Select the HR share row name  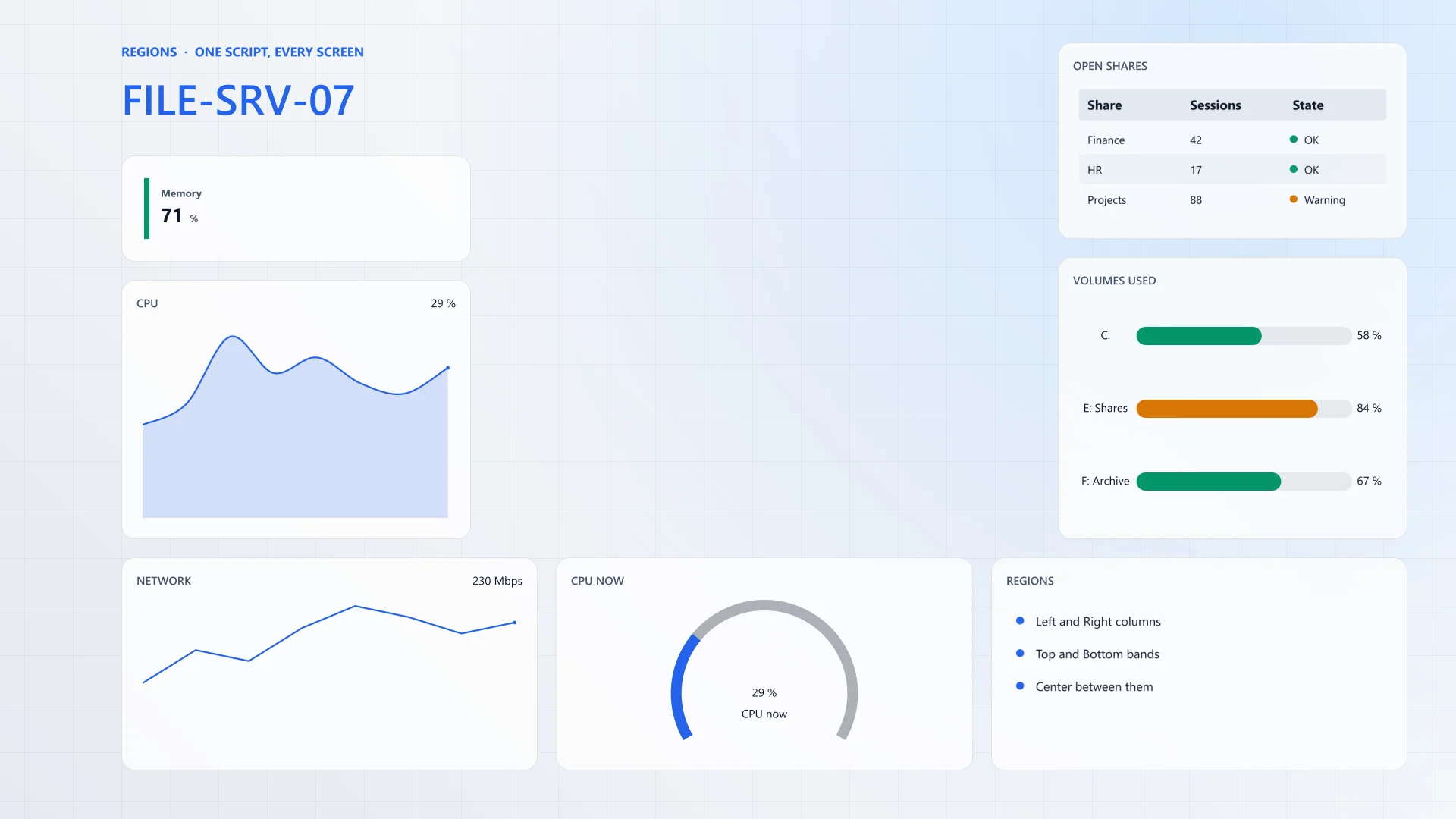1094,170
